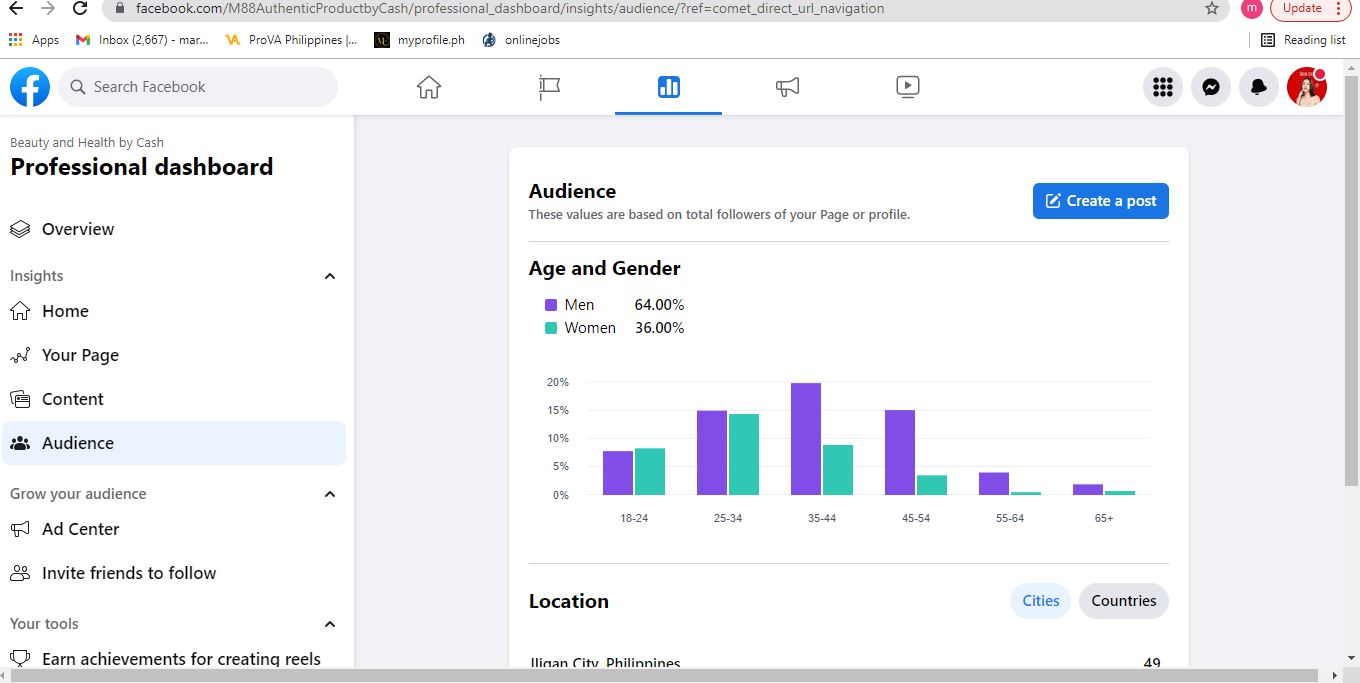Collapse the Insights section

[x=330, y=276]
